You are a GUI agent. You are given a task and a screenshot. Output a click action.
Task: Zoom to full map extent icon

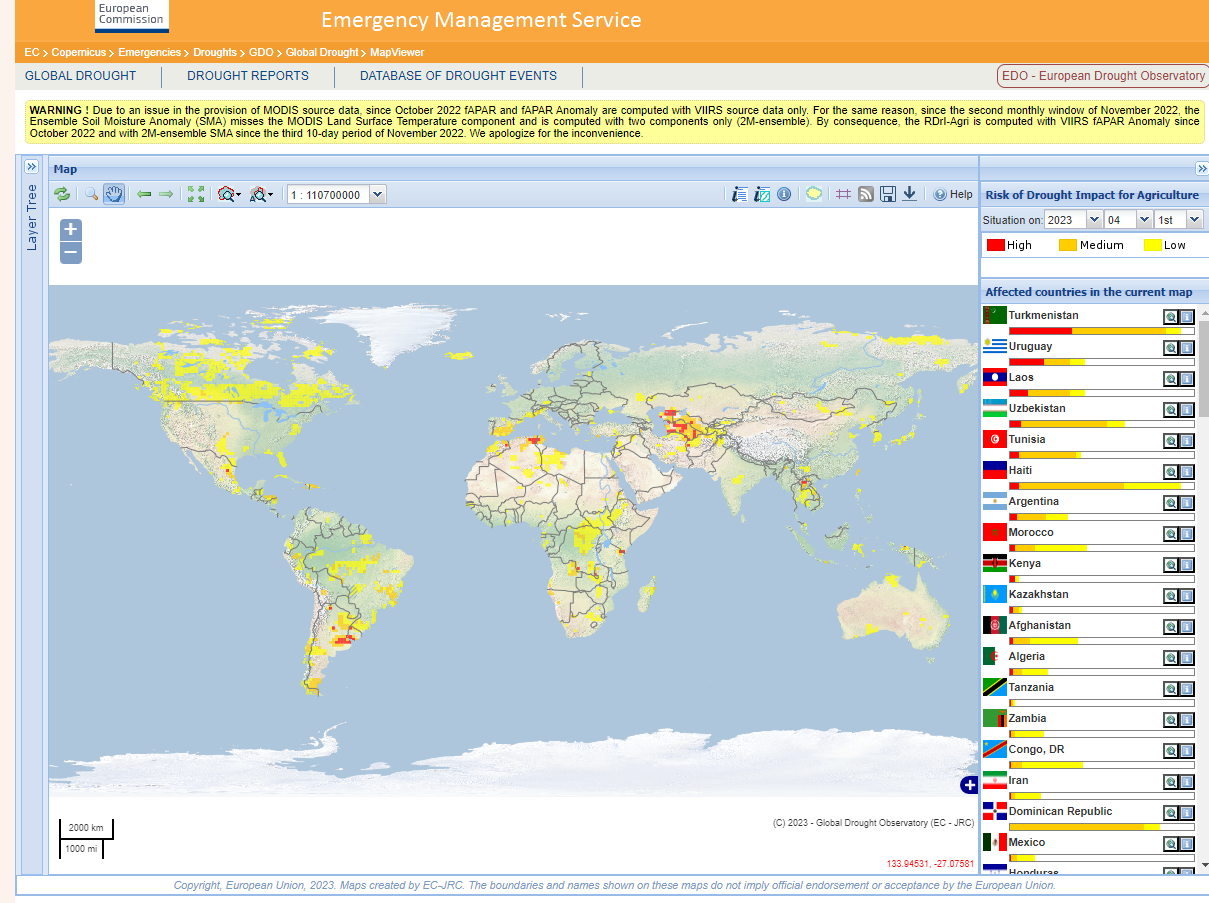196,194
